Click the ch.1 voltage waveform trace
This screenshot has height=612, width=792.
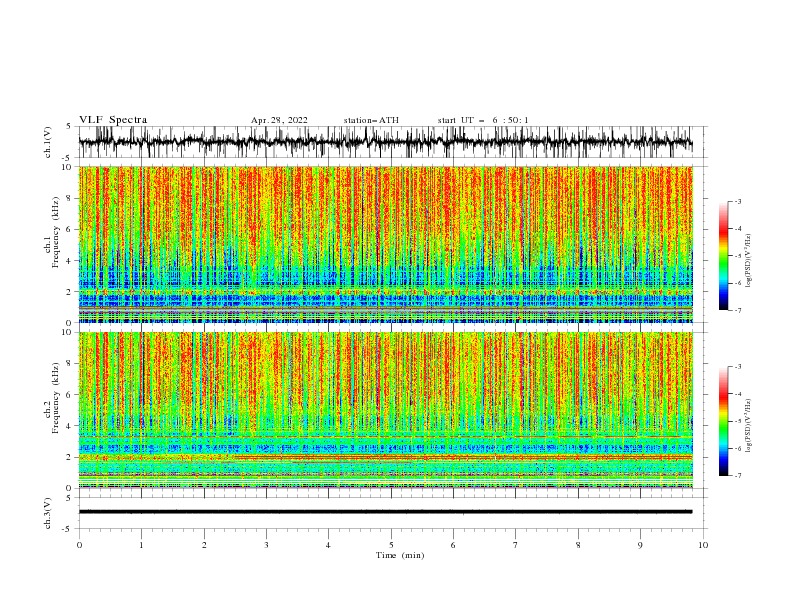[385, 142]
